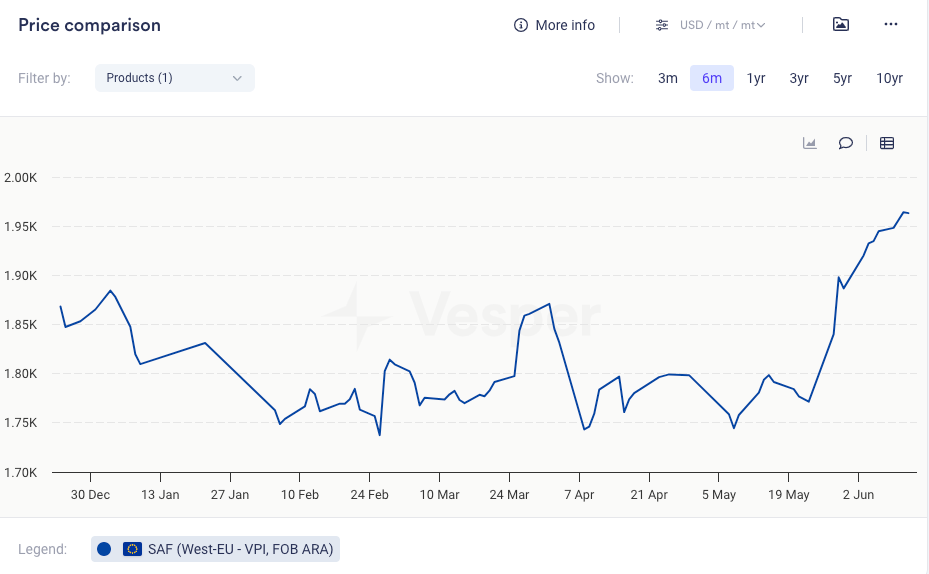Open the comments speech bubble icon
The image size is (929, 574).
[846, 143]
